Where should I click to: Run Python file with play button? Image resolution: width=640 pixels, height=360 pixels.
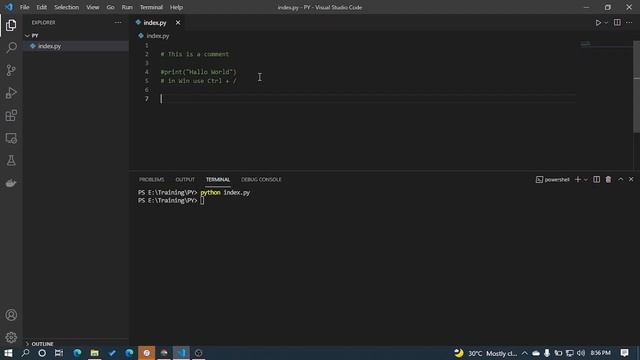coord(598,23)
